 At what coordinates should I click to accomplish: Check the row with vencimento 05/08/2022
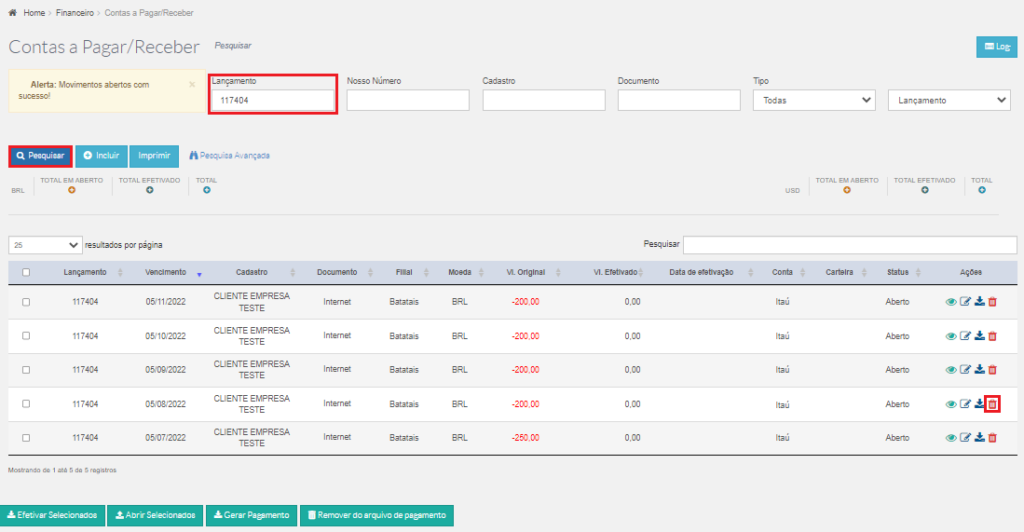click(x=26, y=404)
